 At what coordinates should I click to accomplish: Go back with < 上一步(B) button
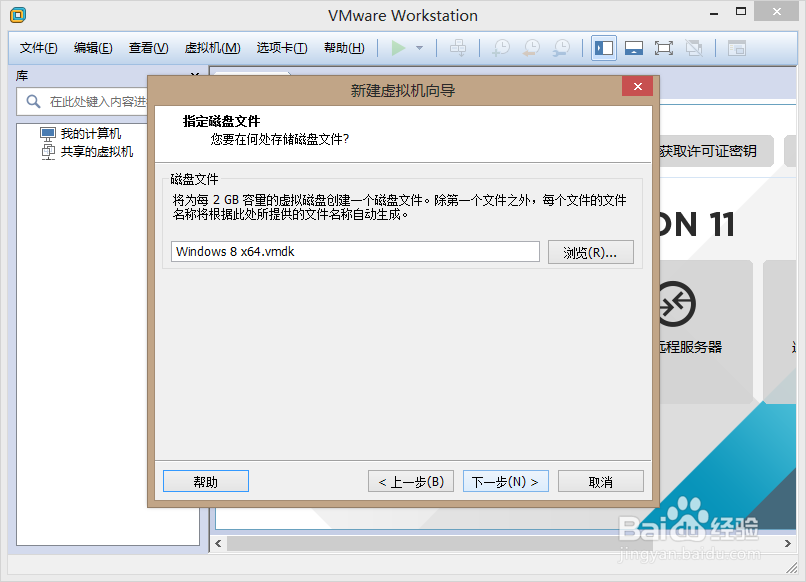point(411,481)
